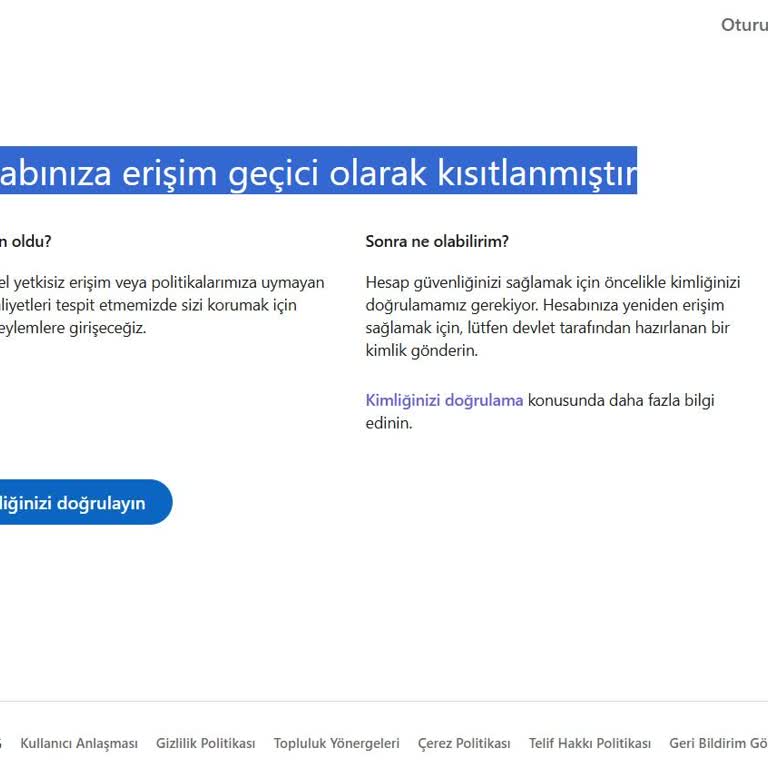Click the text 'eylemlere girişeceğiz.'
This screenshot has height=768, width=768.
pos(73,328)
